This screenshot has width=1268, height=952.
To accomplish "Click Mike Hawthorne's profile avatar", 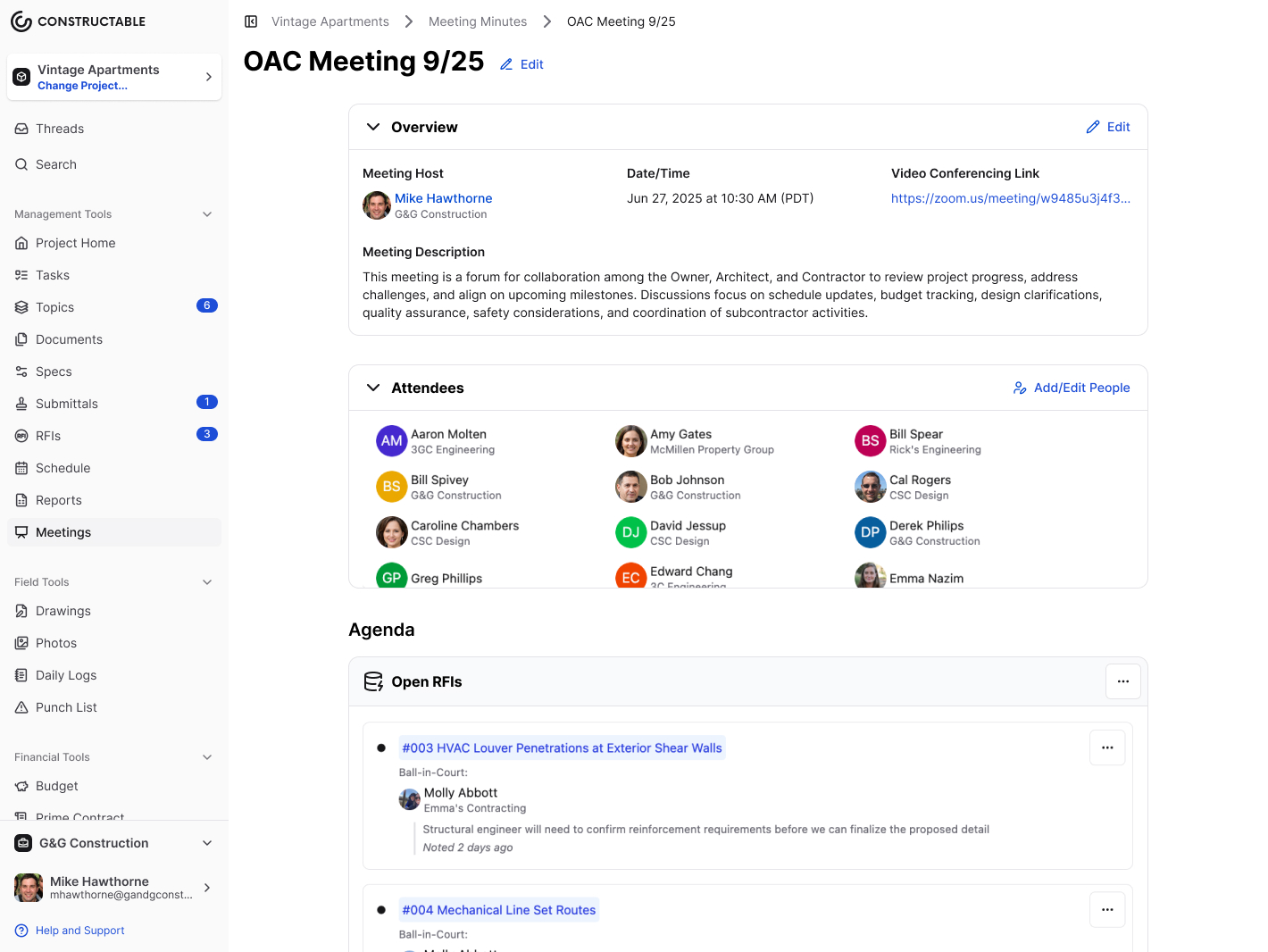I will tap(28, 887).
